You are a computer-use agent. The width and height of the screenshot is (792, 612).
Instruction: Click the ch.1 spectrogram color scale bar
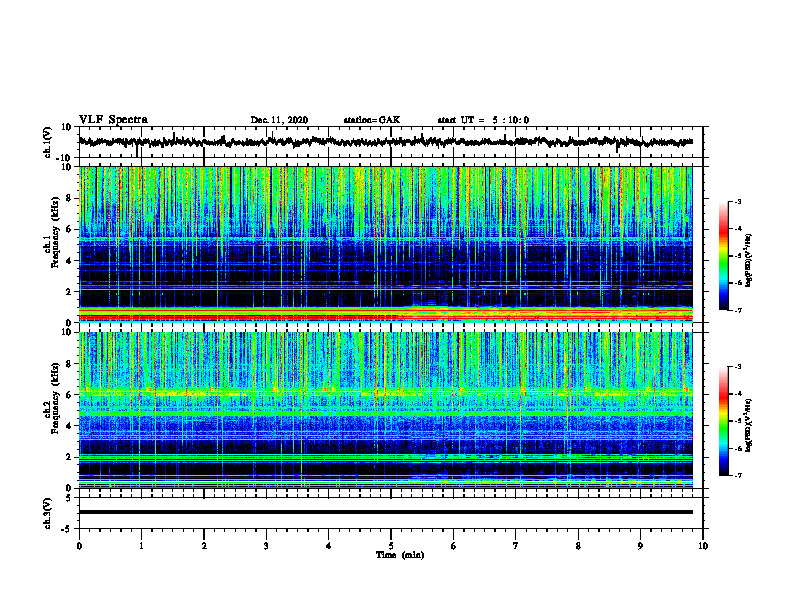click(x=723, y=256)
